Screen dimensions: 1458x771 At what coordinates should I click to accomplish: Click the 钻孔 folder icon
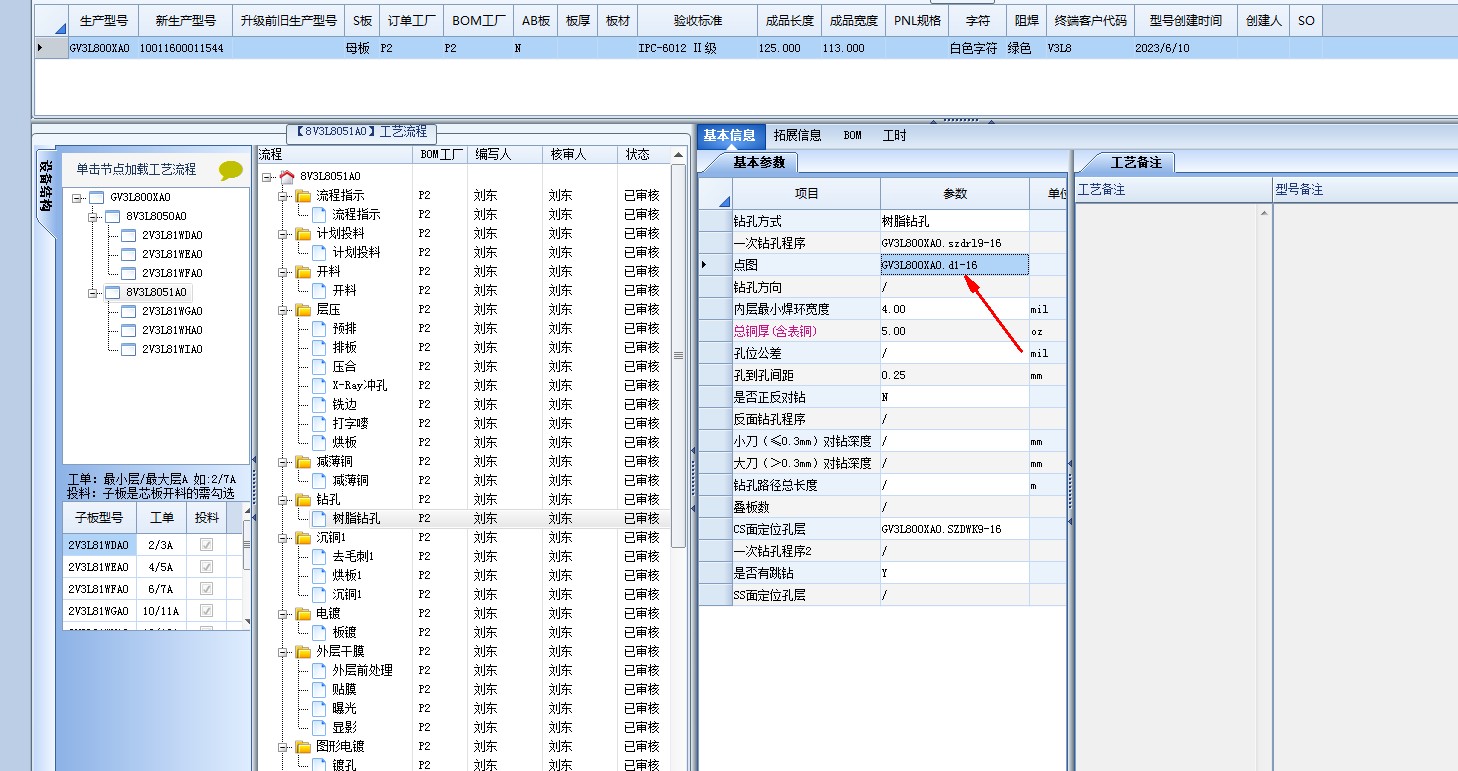pos(304,500)
